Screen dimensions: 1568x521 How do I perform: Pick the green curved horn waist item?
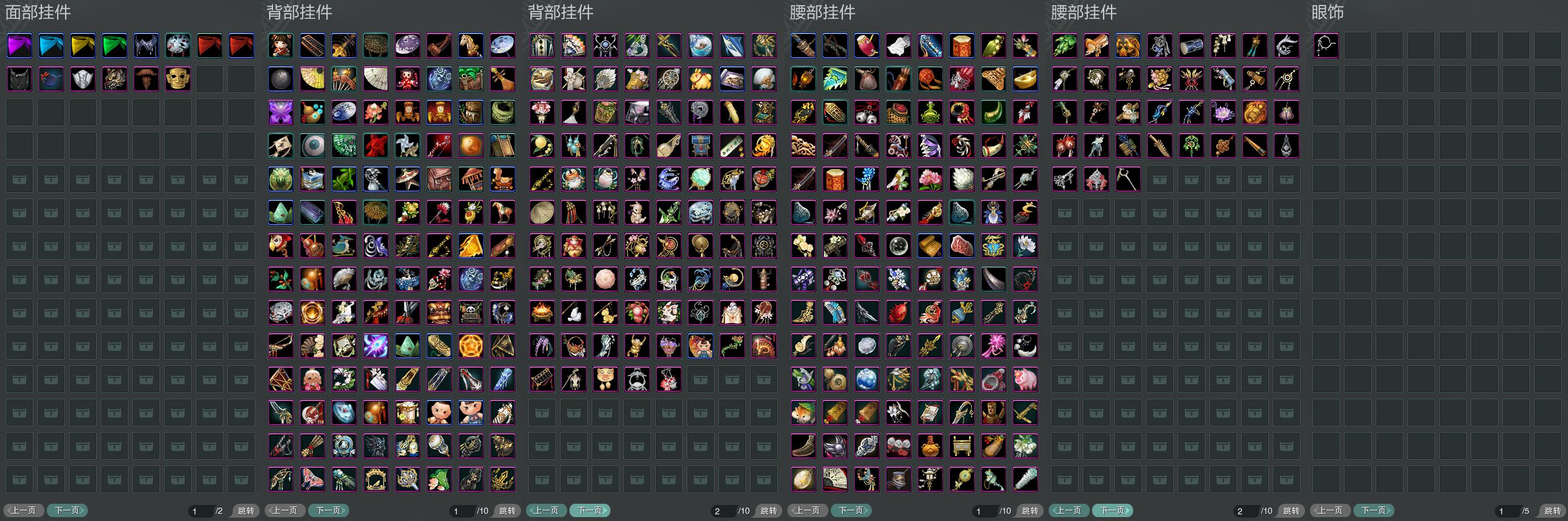tap(994, 113)
